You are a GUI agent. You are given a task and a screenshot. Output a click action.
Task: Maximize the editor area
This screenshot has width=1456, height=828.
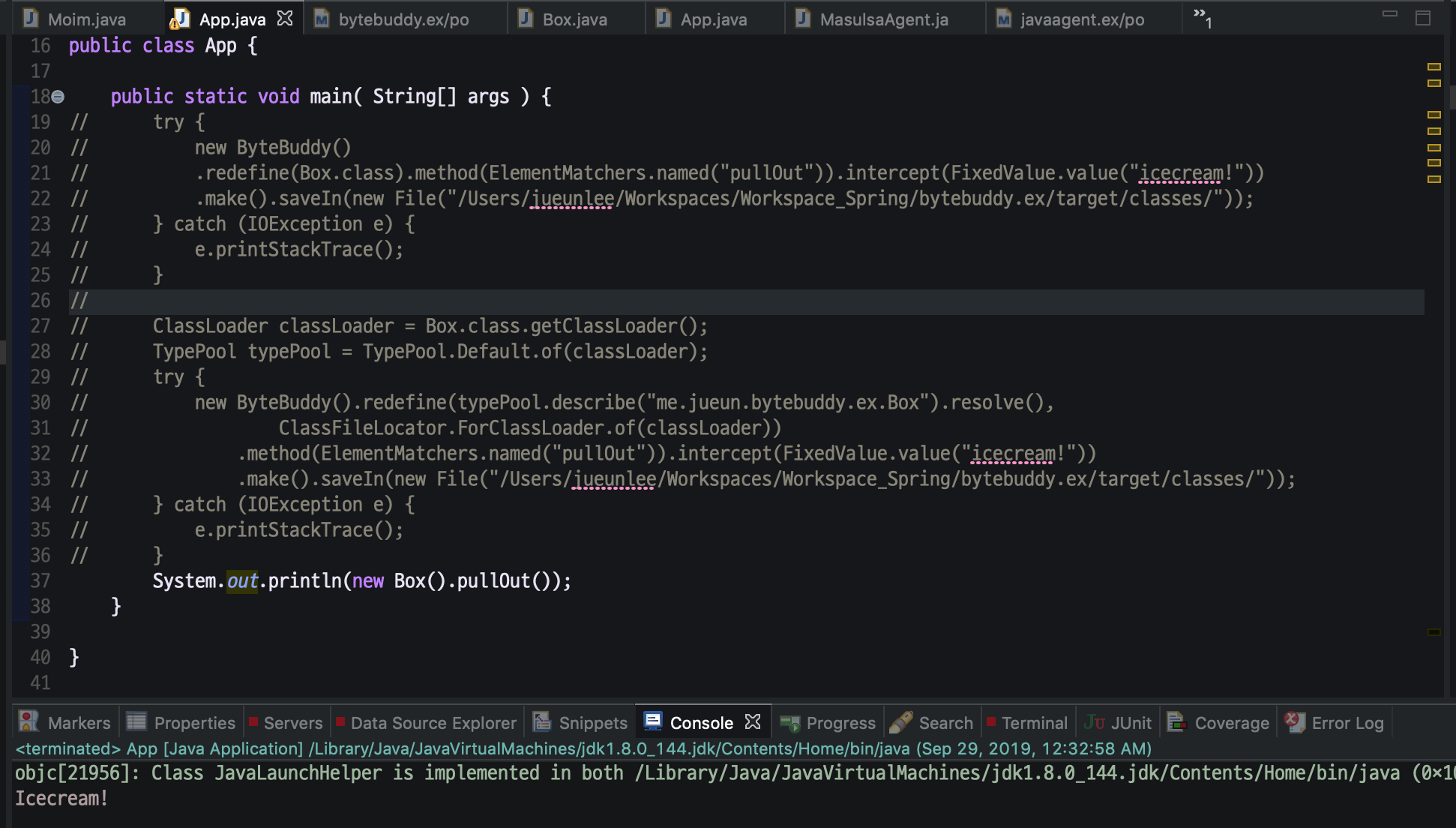click(1422, 17)
